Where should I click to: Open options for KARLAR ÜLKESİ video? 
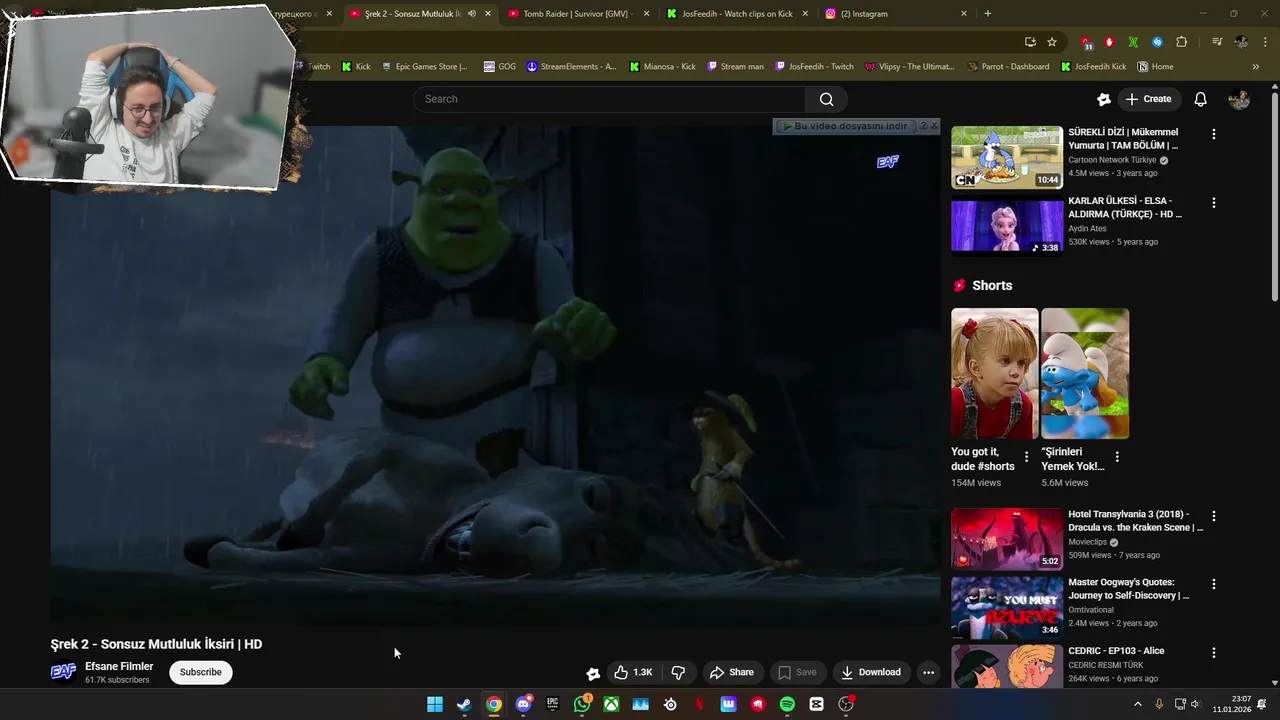tap(1214, 202)
